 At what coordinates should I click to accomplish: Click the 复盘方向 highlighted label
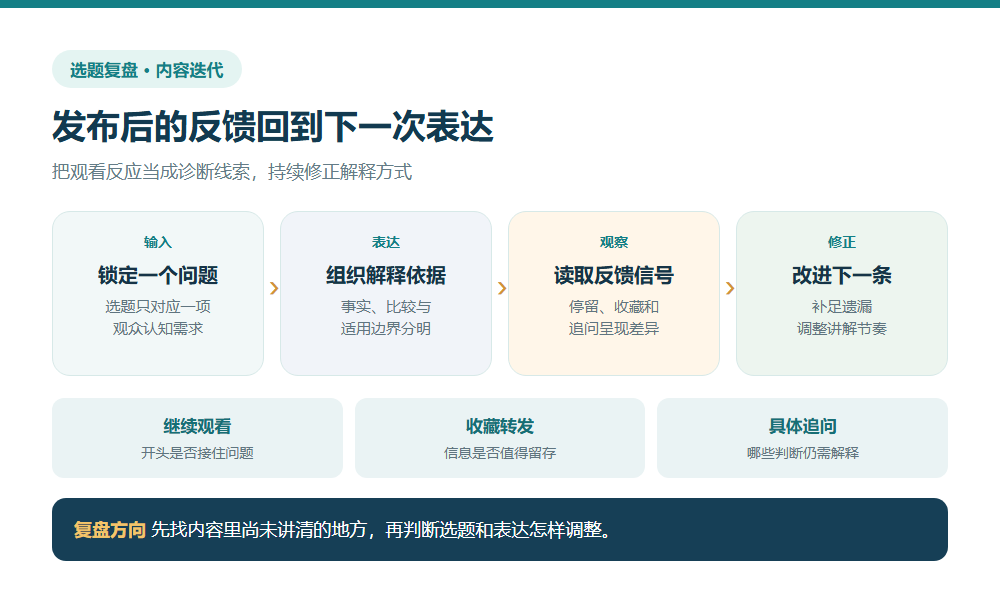coord(110,530)
